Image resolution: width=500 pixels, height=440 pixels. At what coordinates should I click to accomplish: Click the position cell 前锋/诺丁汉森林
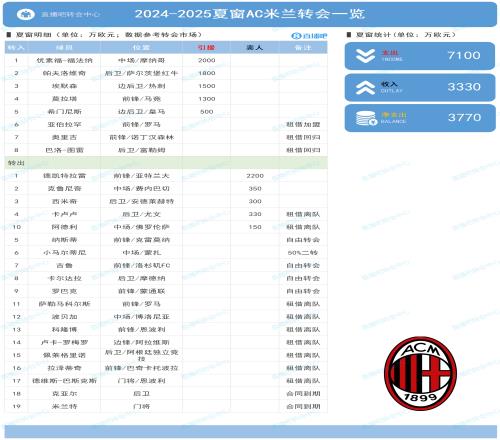(x=141, y=137)
